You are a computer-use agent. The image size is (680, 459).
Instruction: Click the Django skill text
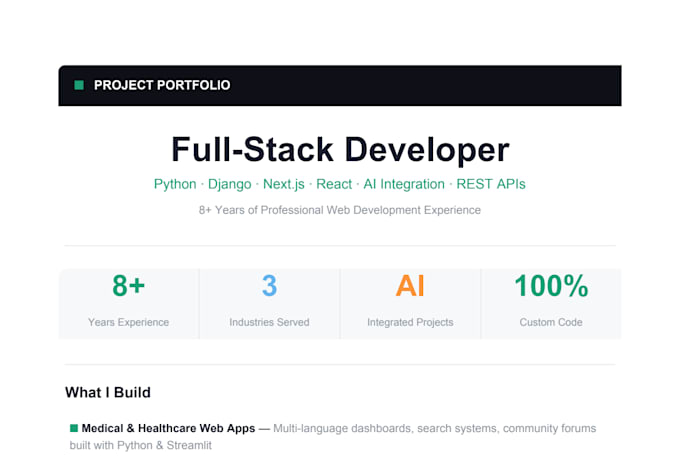coord(229,184)
